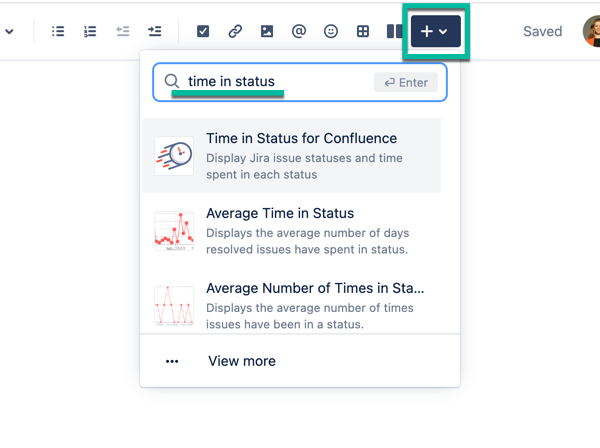The image size is (600, 448).
Task: Click the @ mention icon
Action: tap(299, 32)
